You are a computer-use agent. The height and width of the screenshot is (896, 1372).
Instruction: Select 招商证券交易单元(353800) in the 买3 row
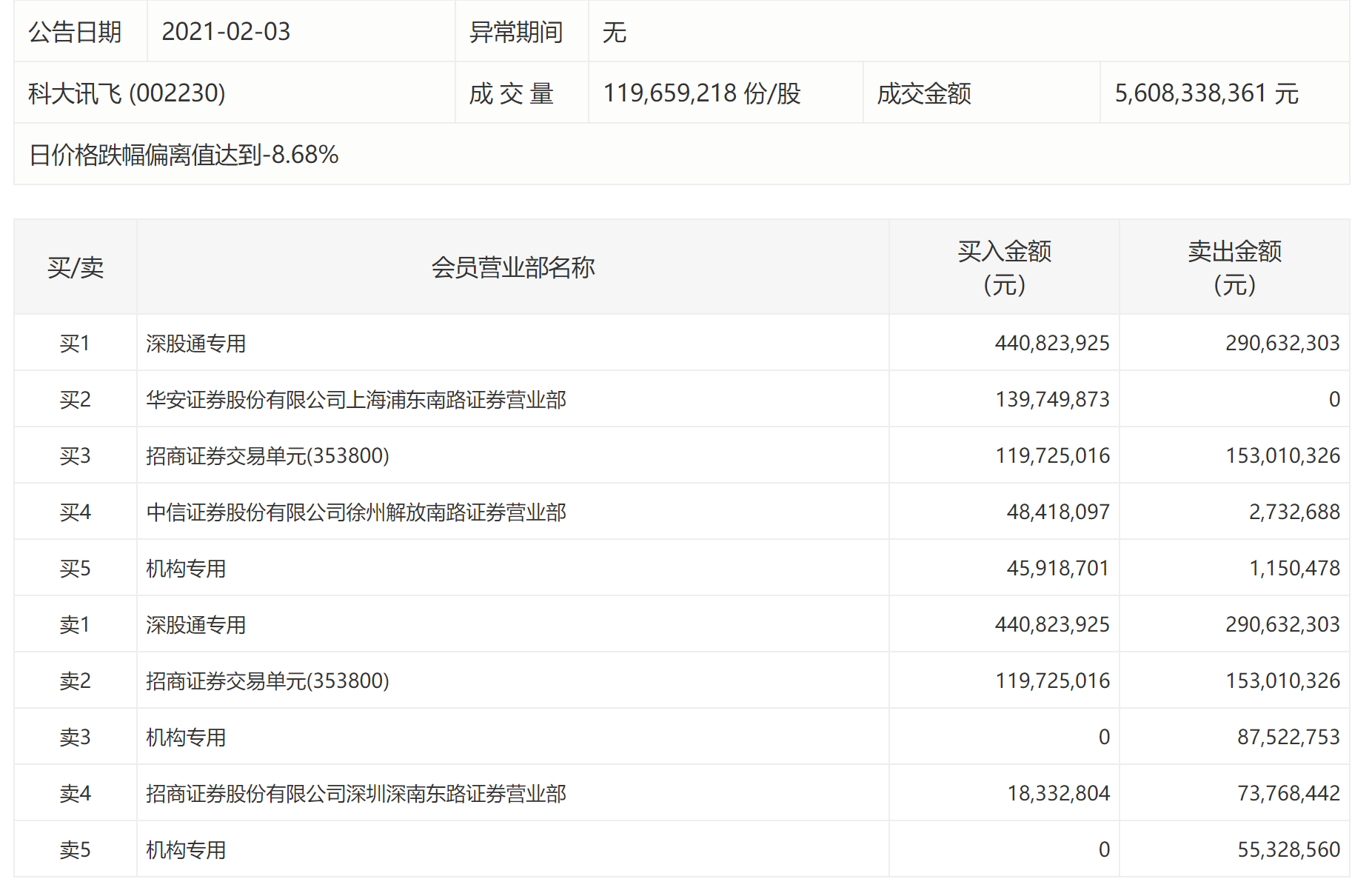[x=267, y=456]
